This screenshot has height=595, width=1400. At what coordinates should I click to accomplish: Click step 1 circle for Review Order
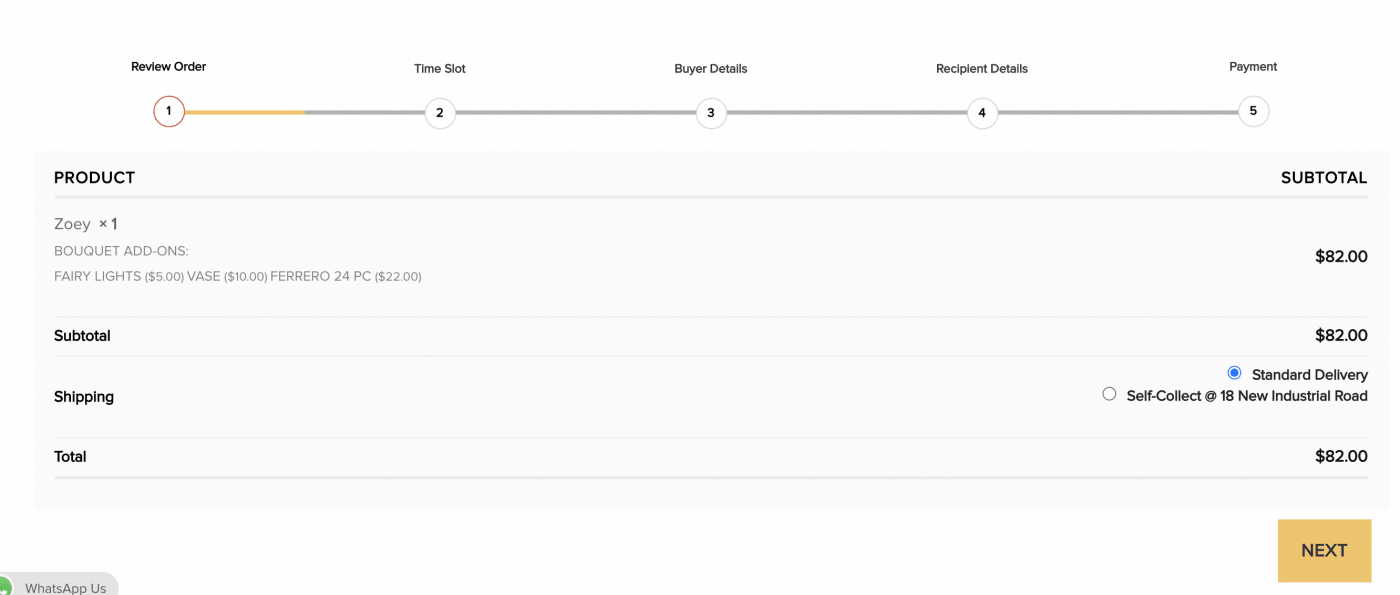point(169,111)
